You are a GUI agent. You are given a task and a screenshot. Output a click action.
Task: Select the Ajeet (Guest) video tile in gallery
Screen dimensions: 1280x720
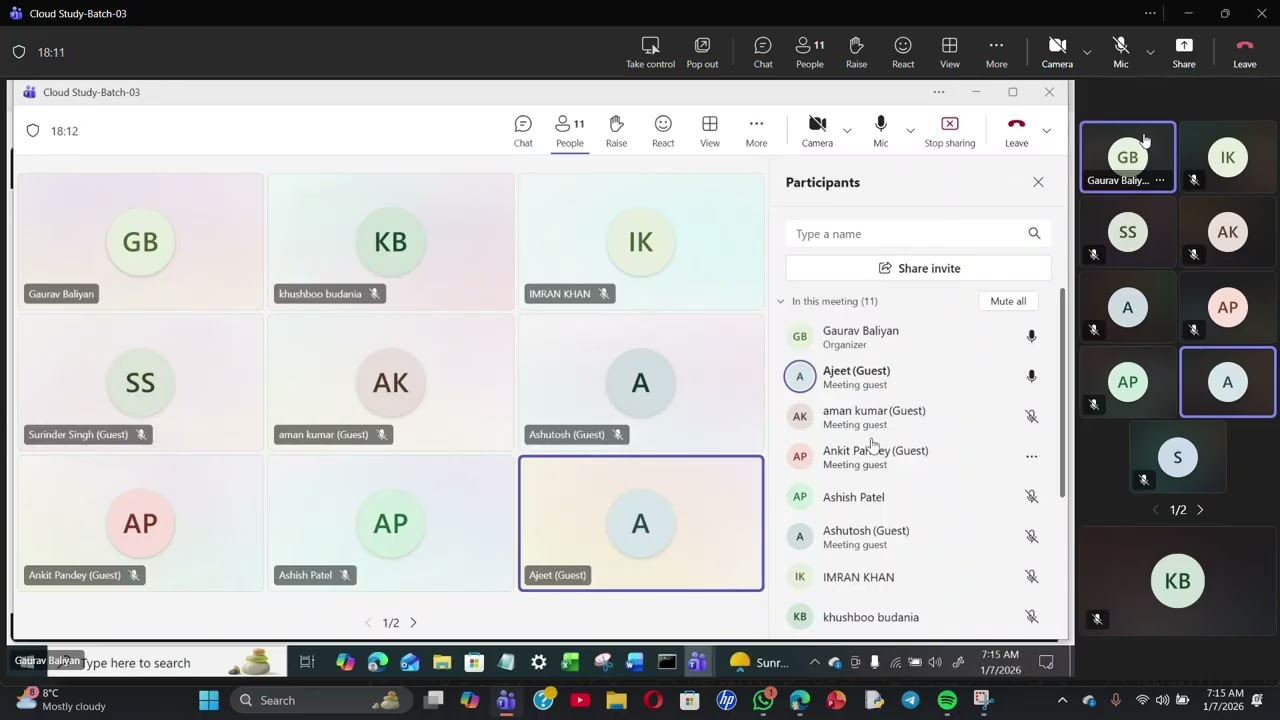[x=641, y=523]
